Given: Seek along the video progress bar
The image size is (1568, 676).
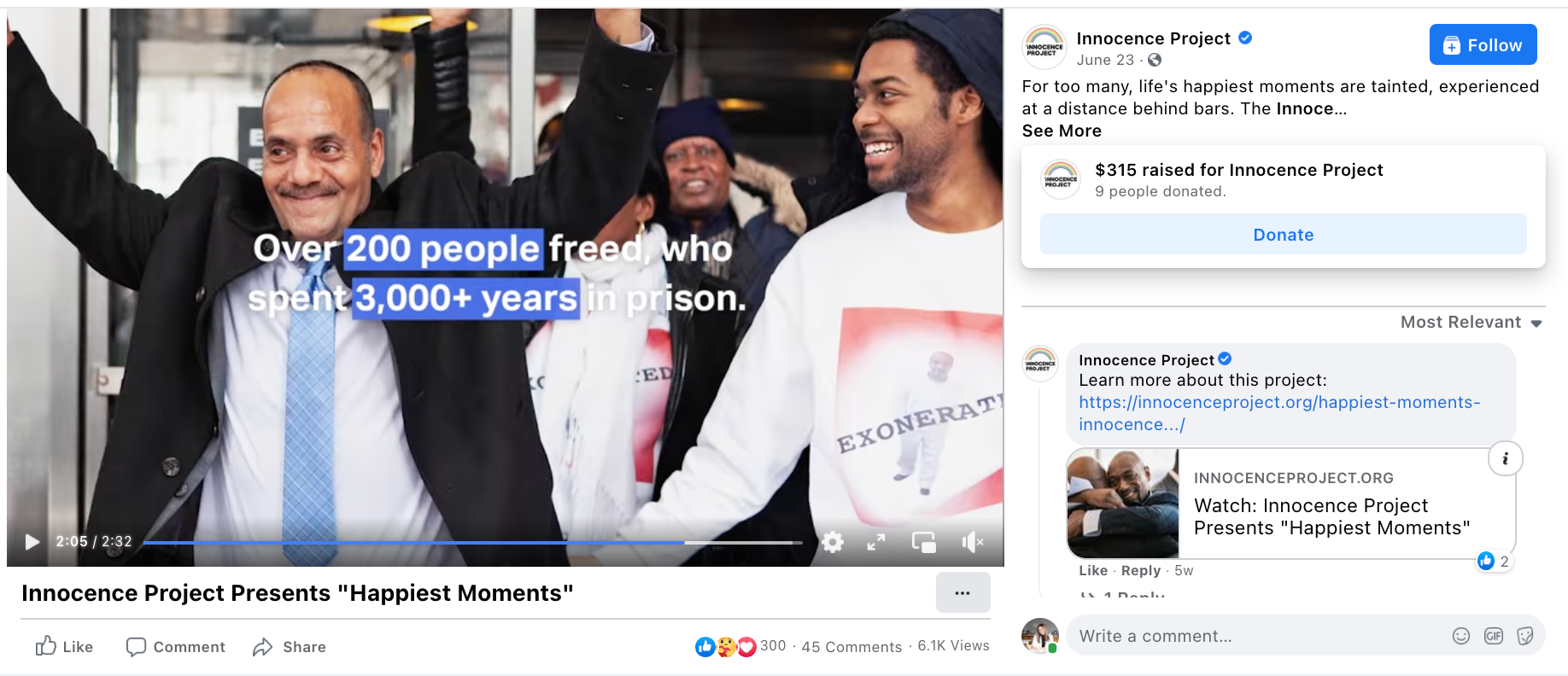Looking at the screenshot, I should click(x=472, y=542).
